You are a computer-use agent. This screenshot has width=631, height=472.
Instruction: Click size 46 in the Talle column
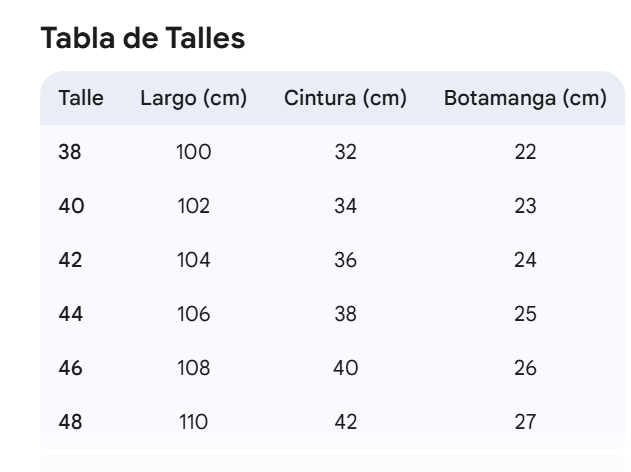70,368
